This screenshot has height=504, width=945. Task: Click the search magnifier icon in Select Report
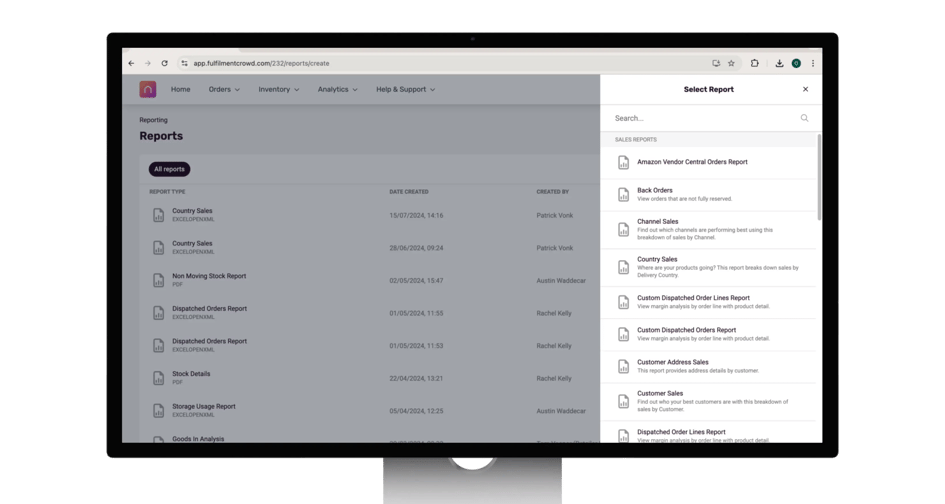point(805,118)
